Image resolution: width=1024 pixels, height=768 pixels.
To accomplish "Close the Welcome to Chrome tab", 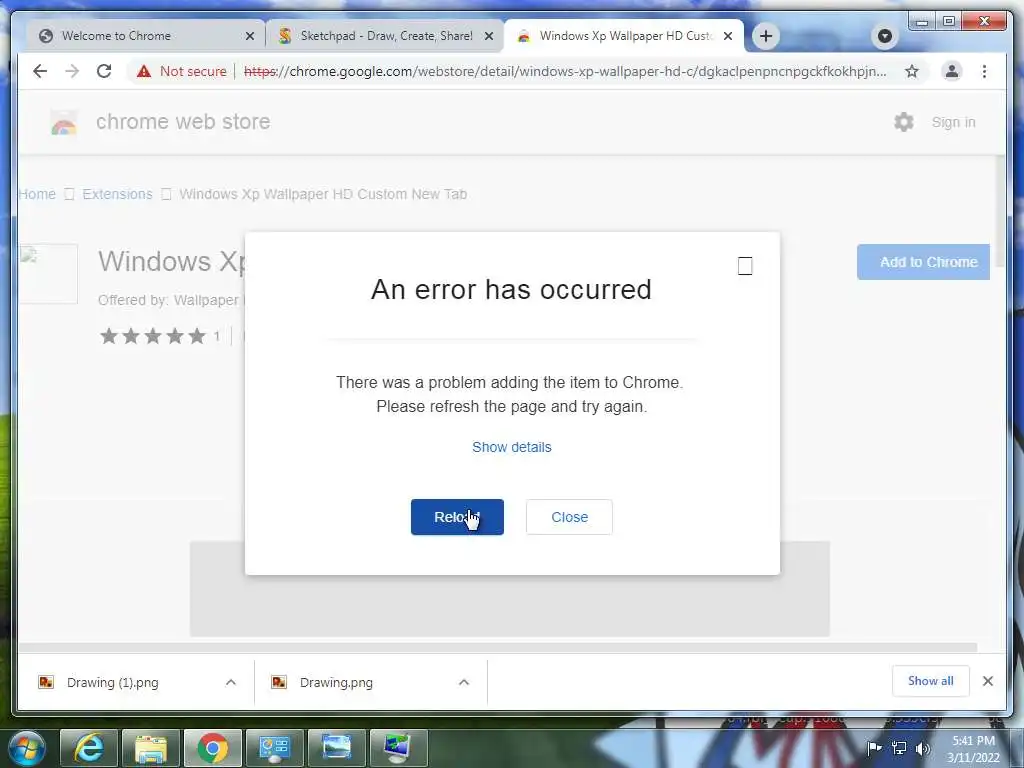I will [249, 37].
